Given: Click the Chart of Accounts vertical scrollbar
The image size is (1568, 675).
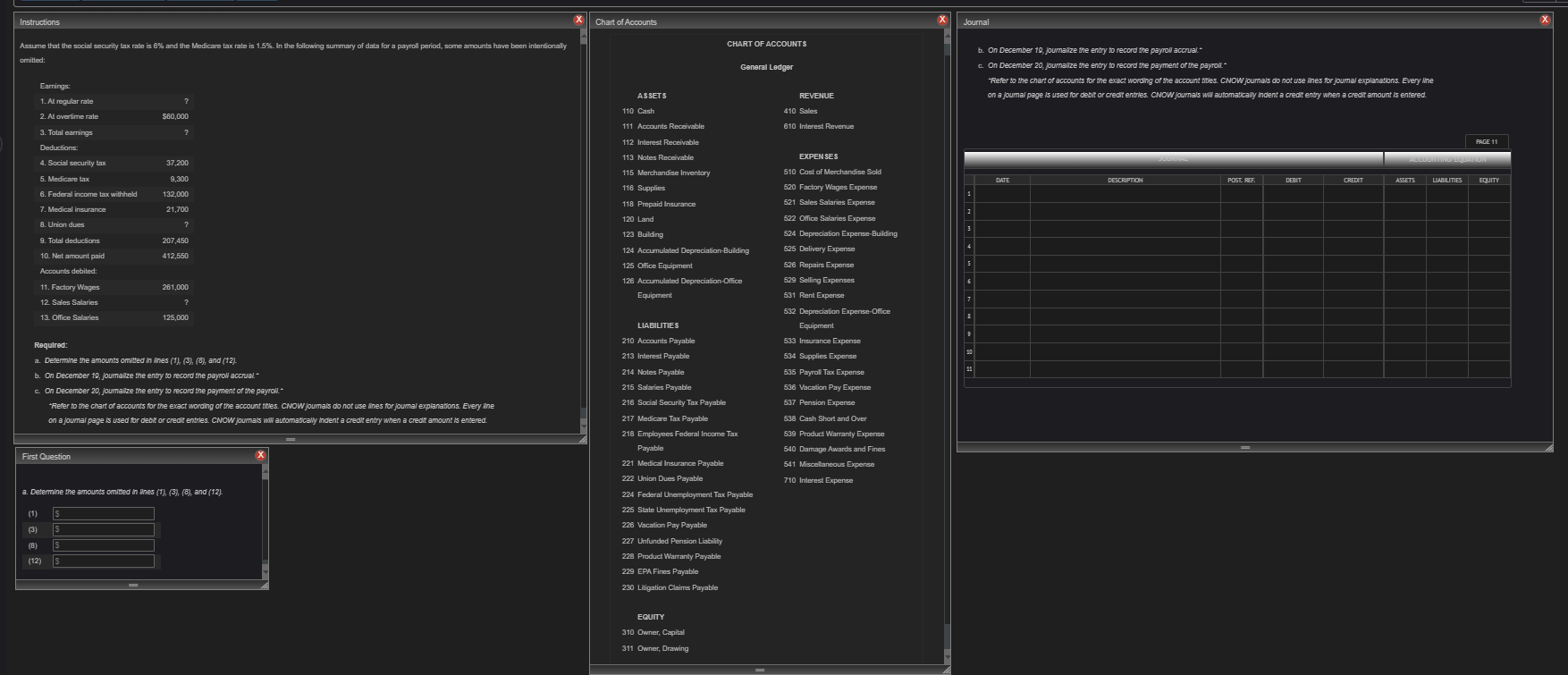Looking at the screenshot, I should 947,344.
